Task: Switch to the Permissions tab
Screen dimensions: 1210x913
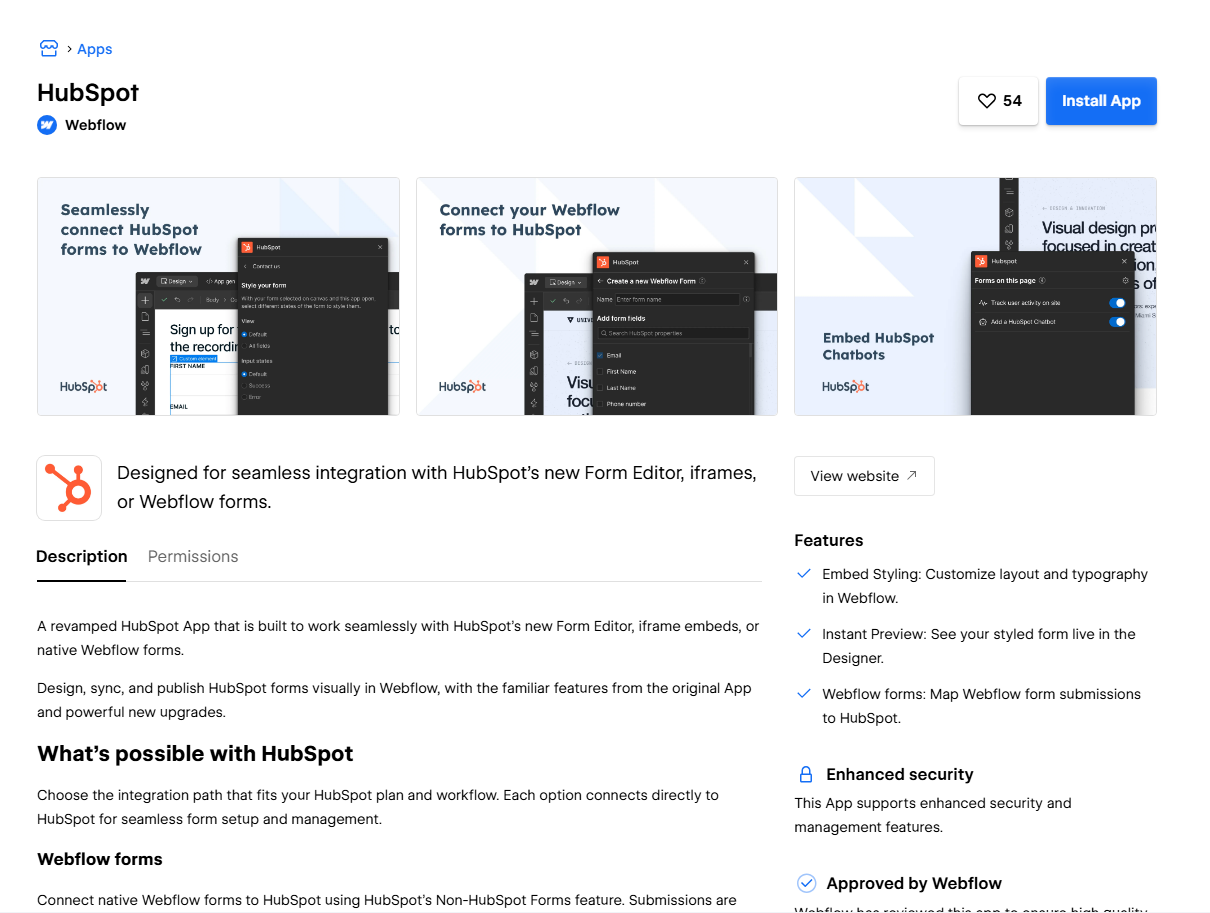Action: tap(193, 557)
